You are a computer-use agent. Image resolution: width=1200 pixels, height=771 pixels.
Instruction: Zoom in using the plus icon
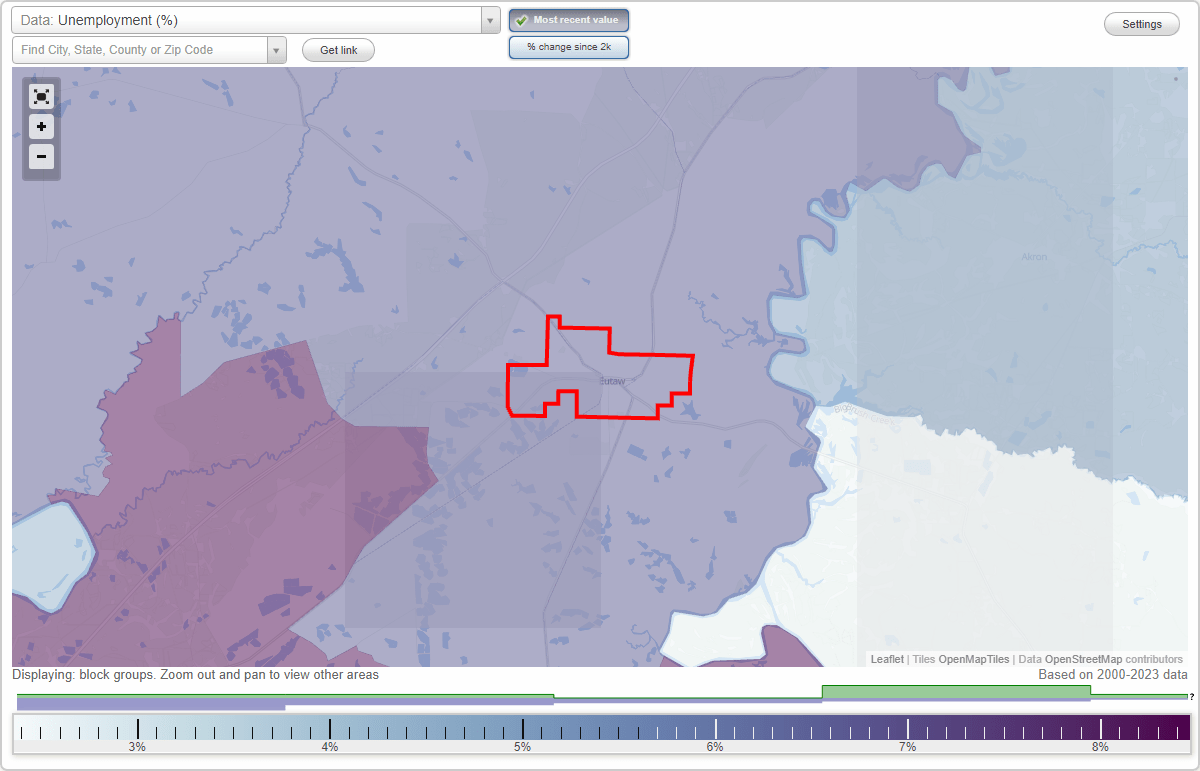(x=41, y=126)
